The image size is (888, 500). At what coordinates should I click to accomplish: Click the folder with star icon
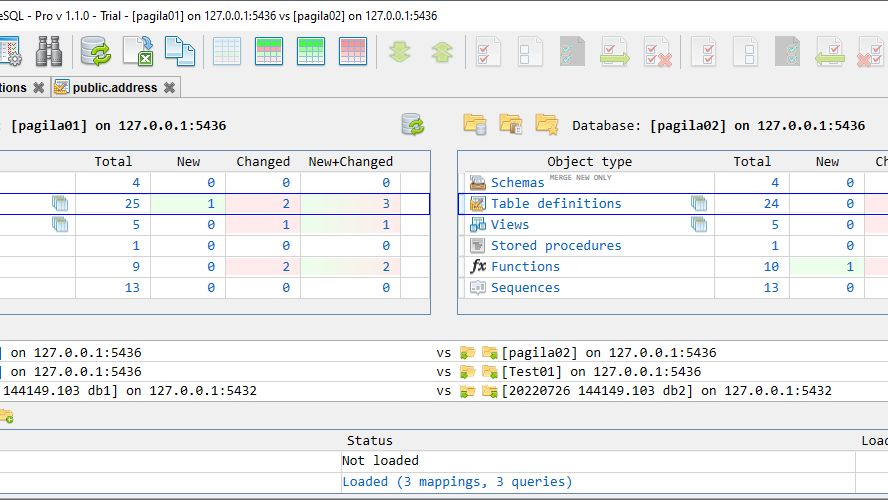[547, 125]
